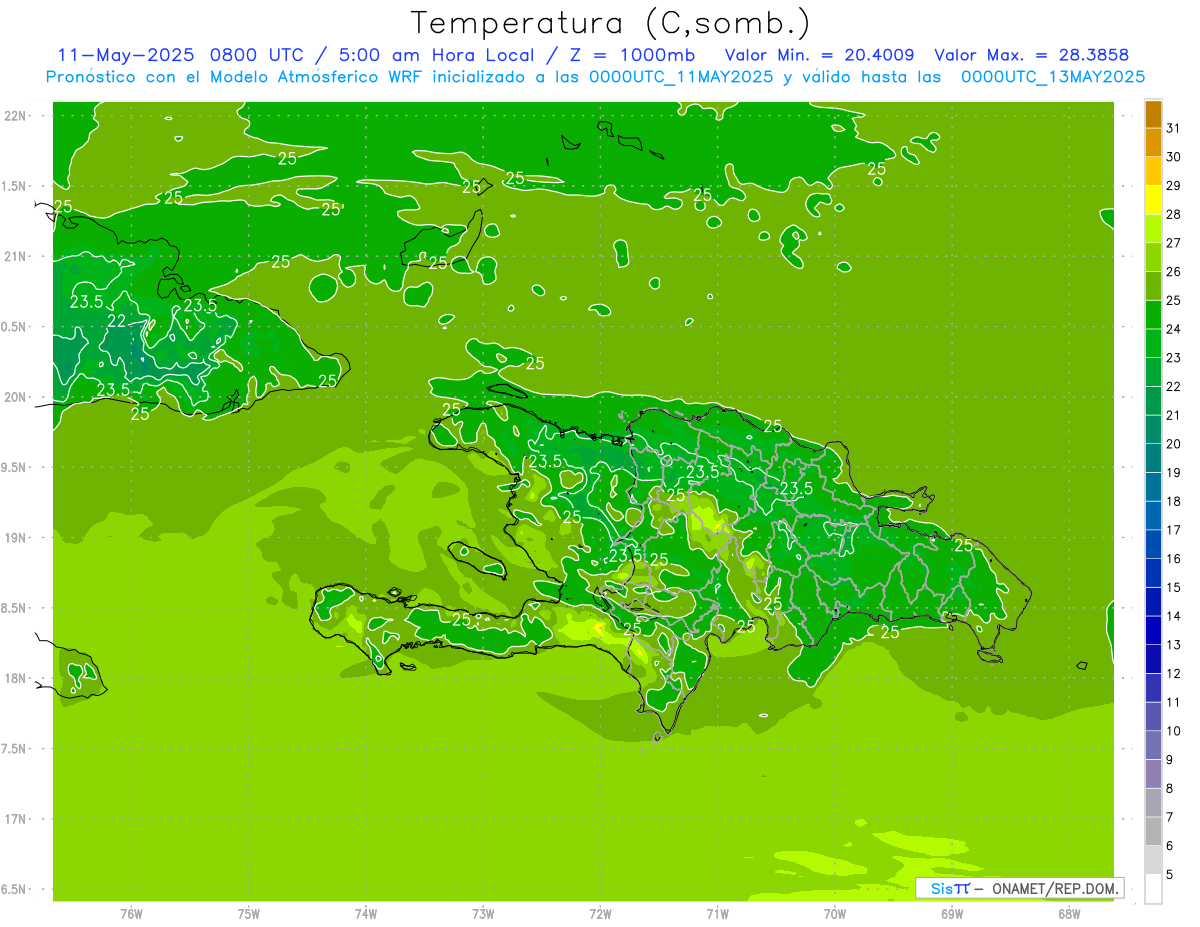Viewport: 1200px width, 927px height.
Task: Click the "22" contour label over eastern Cuba
Action: coord(117,321)
